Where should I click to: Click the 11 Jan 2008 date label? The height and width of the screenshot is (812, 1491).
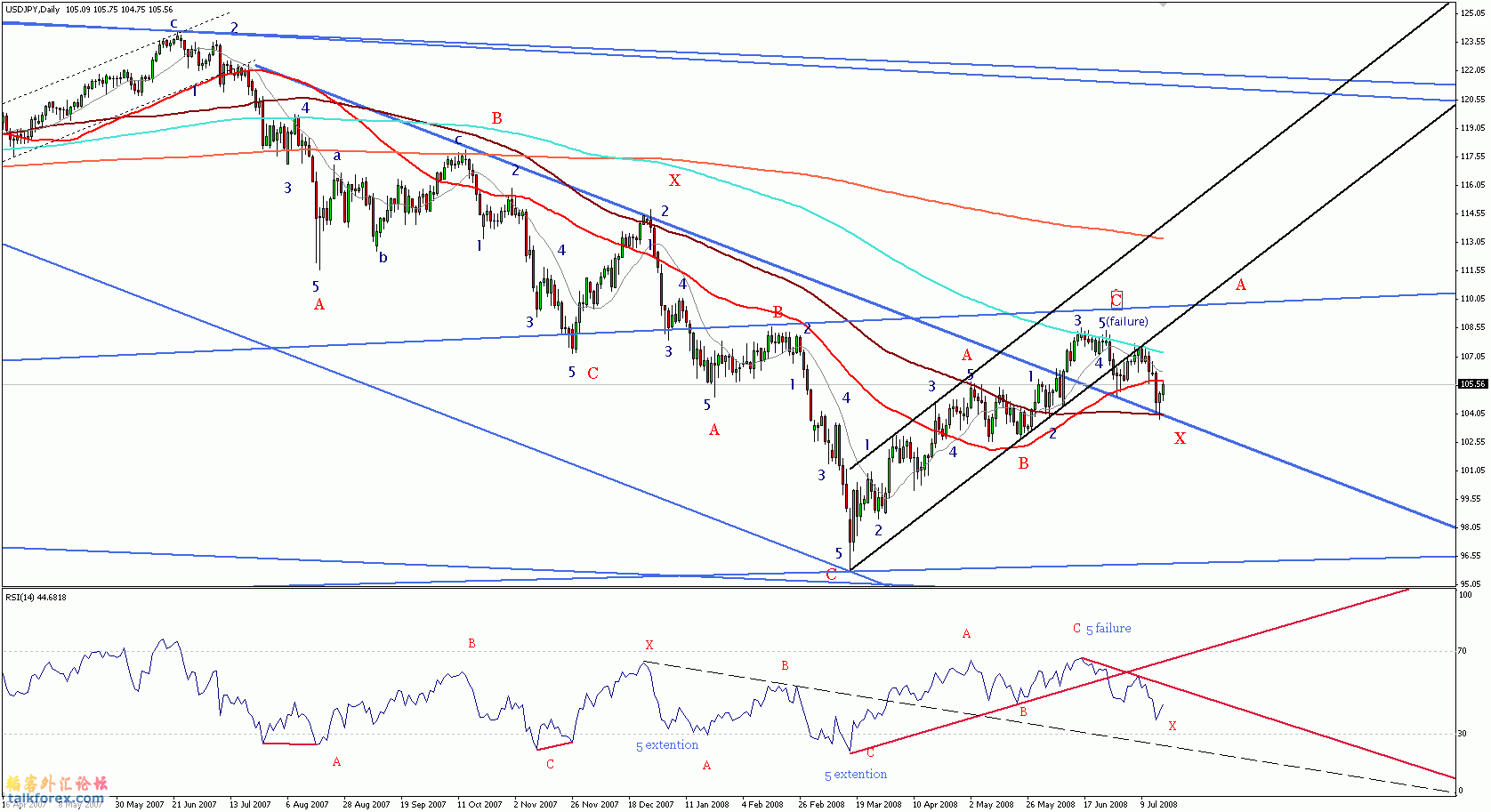[x=707, y=805]
